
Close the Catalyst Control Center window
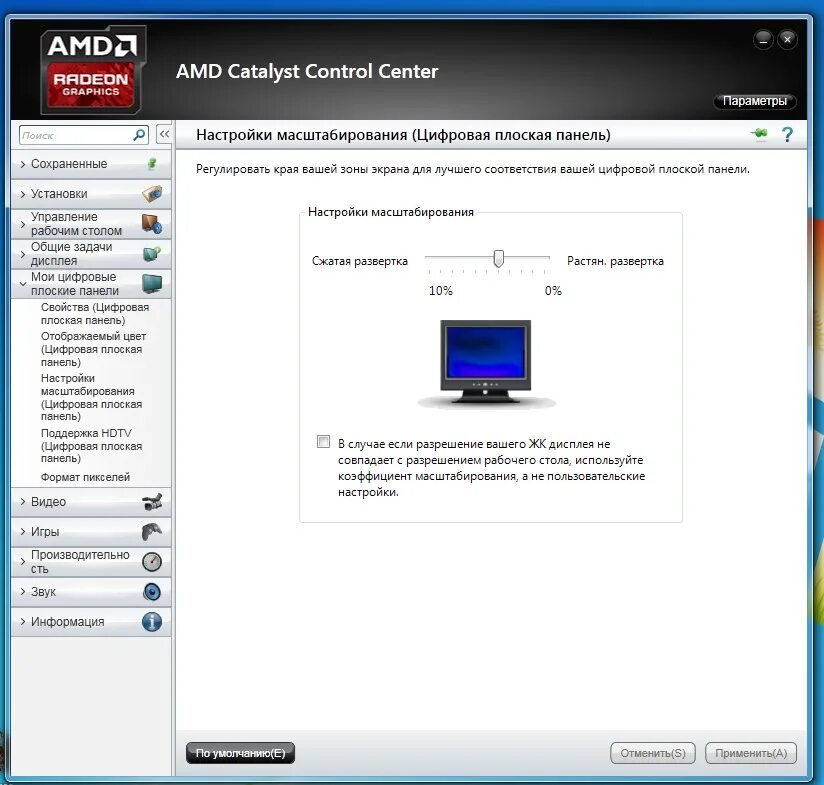787,39
